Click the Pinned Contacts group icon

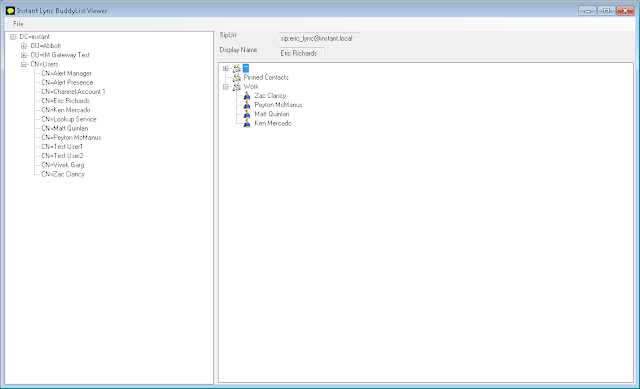pyautogui.click(x=237, y=78)
